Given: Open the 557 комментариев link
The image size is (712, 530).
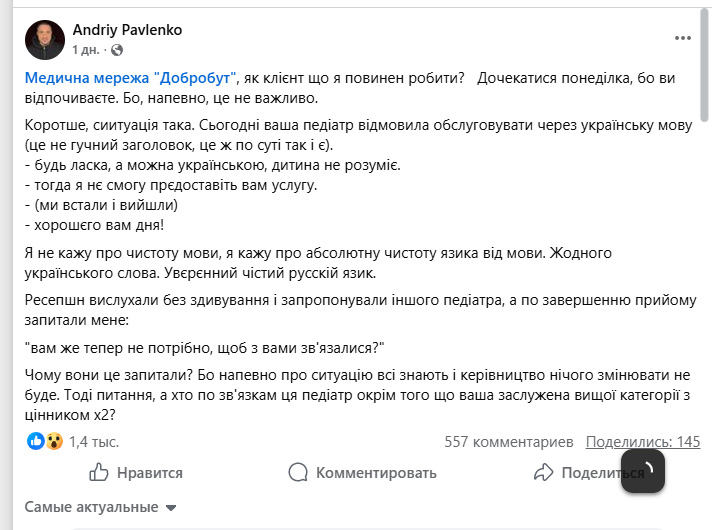Looking at the screenshot, I should 508,441.
